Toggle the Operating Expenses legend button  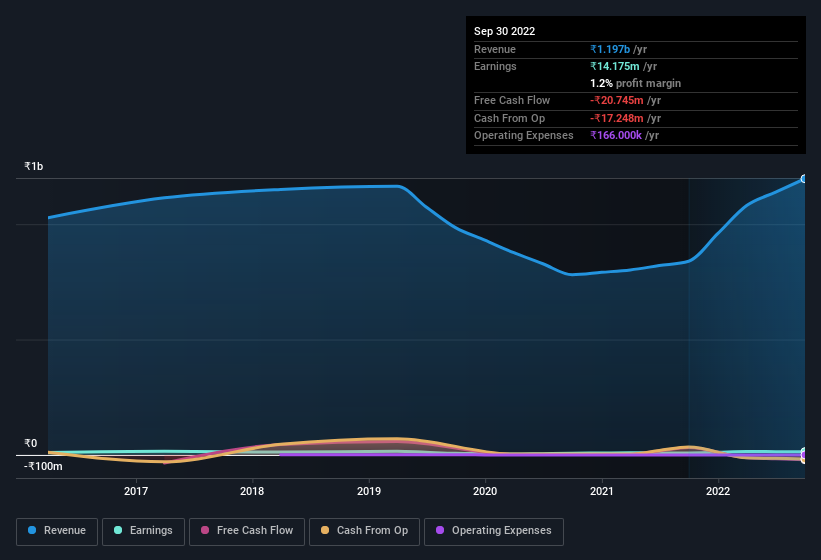tap(494, 531)
